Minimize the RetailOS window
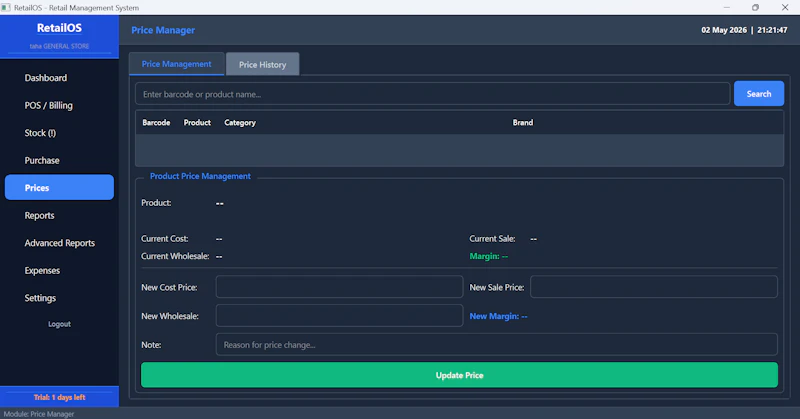 [727, 8]
